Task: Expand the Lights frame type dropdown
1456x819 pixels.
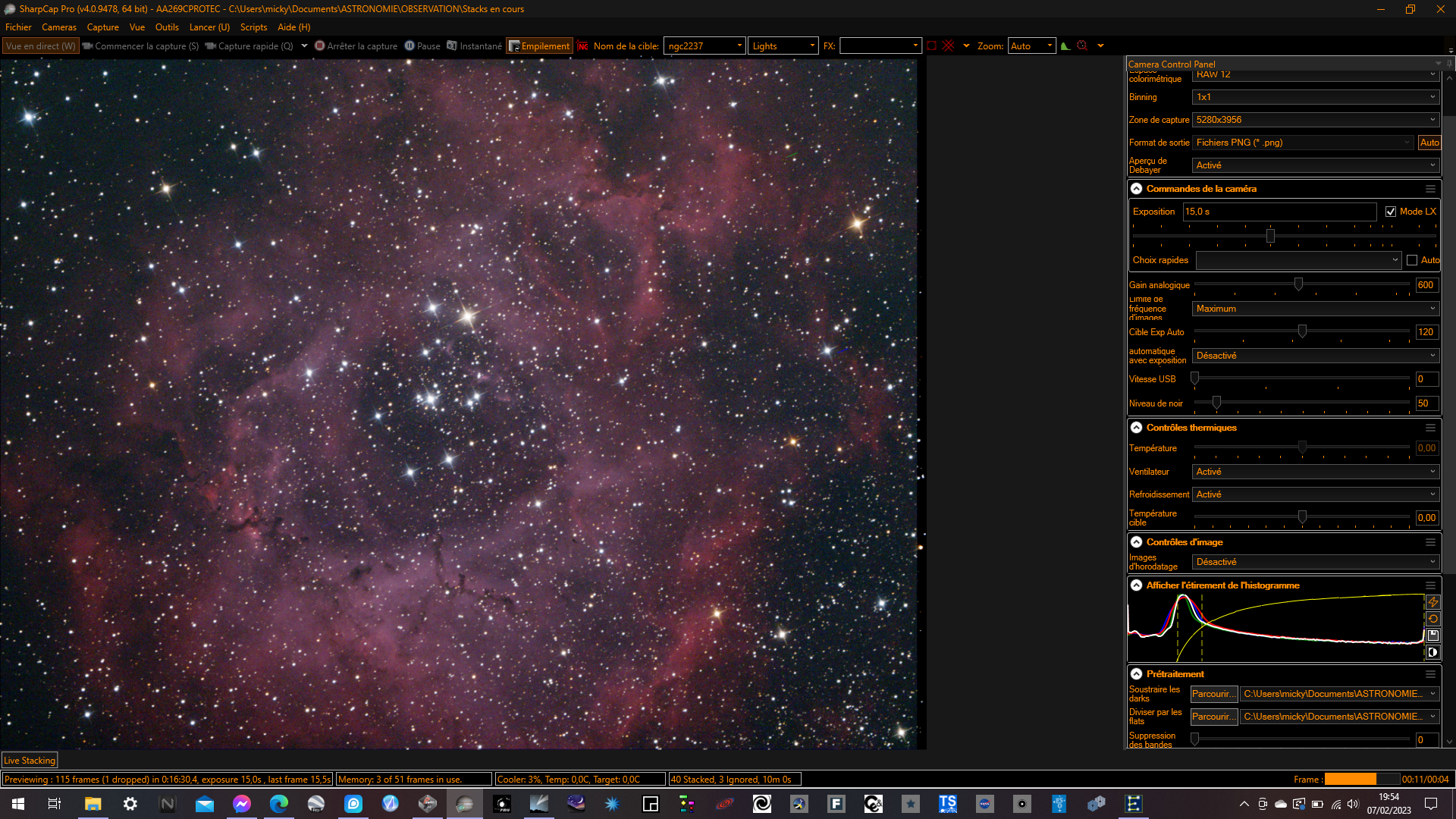Action: [783, 46]
